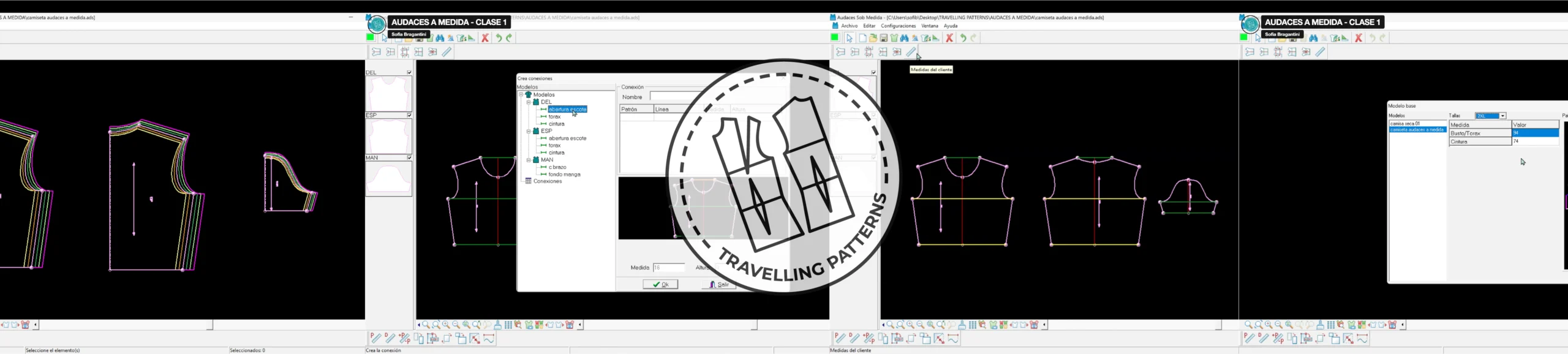Click paintbrush icon beneath the Crea conexiones dialog
The width and height of the screenshot is (1568, 354).
498,325
